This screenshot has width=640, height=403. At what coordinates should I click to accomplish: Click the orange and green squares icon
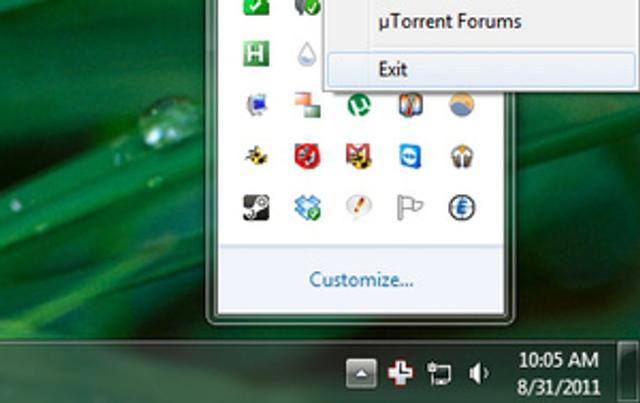pyautogui.click(x=307, y=105)
